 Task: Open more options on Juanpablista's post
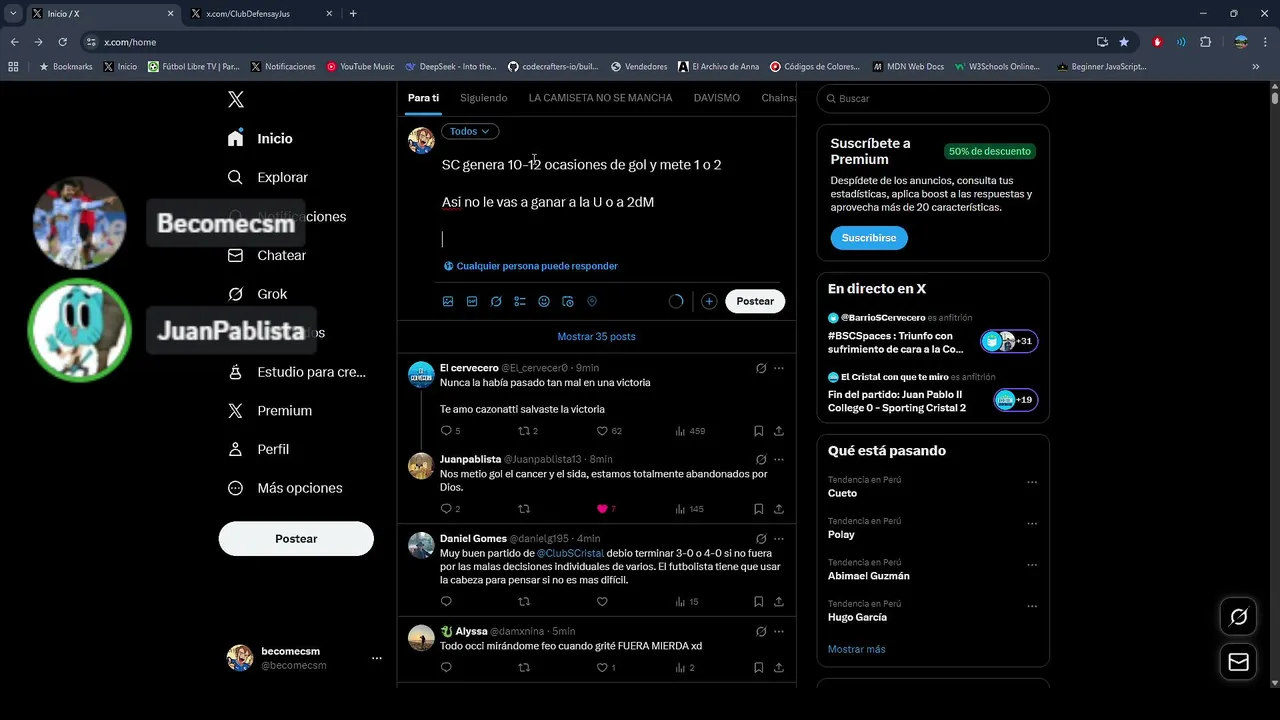(779, 460)
